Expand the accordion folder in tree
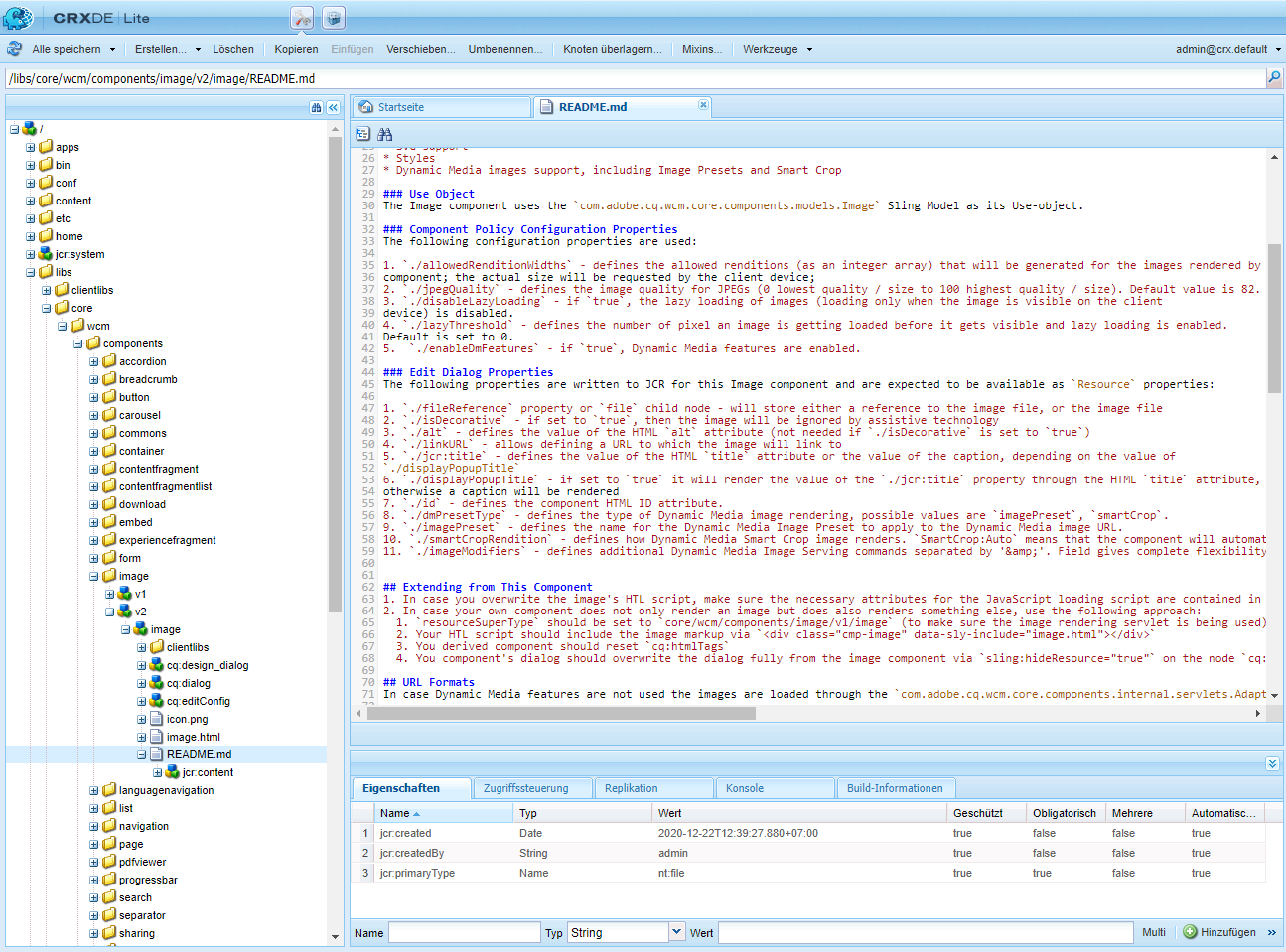Image resolution: width=1286 pixels, height=952 pixels. (x=94, y=362)
